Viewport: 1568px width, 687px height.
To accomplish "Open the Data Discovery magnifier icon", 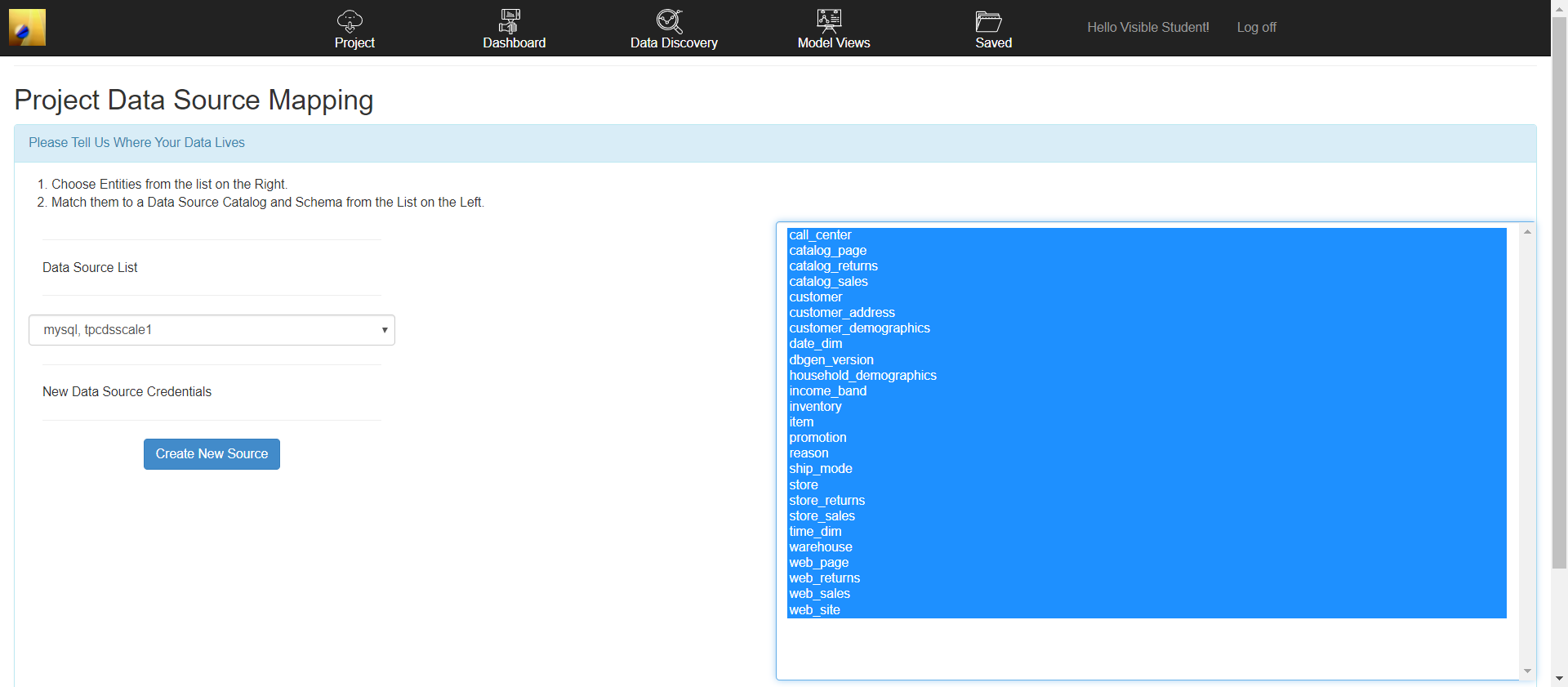I will click(670, 20).
